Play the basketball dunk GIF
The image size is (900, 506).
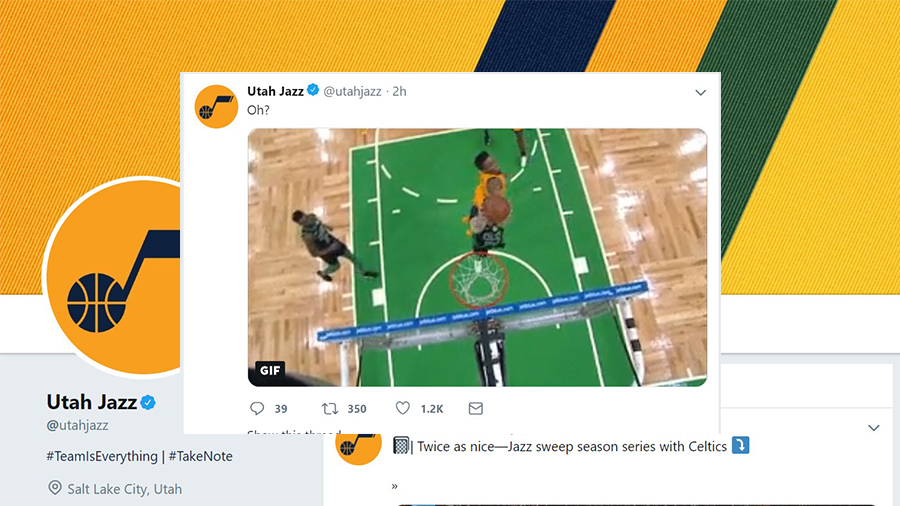[477, 257]
